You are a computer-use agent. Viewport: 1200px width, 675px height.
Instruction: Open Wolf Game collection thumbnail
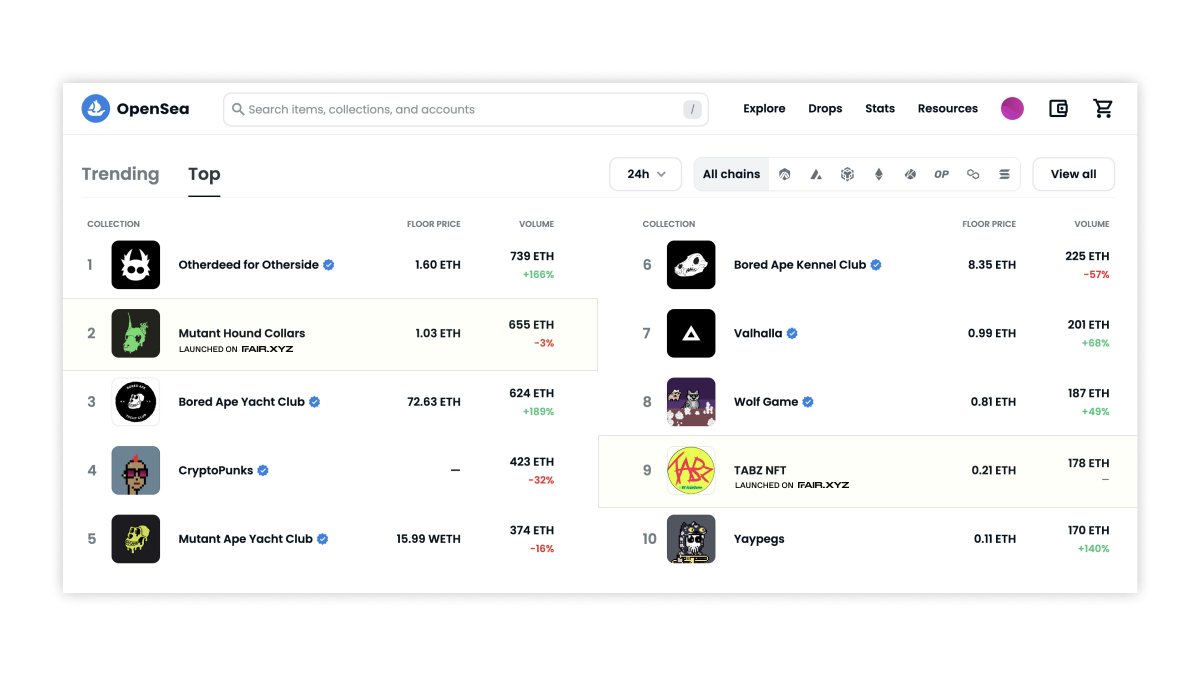click(x=691, y=402)
